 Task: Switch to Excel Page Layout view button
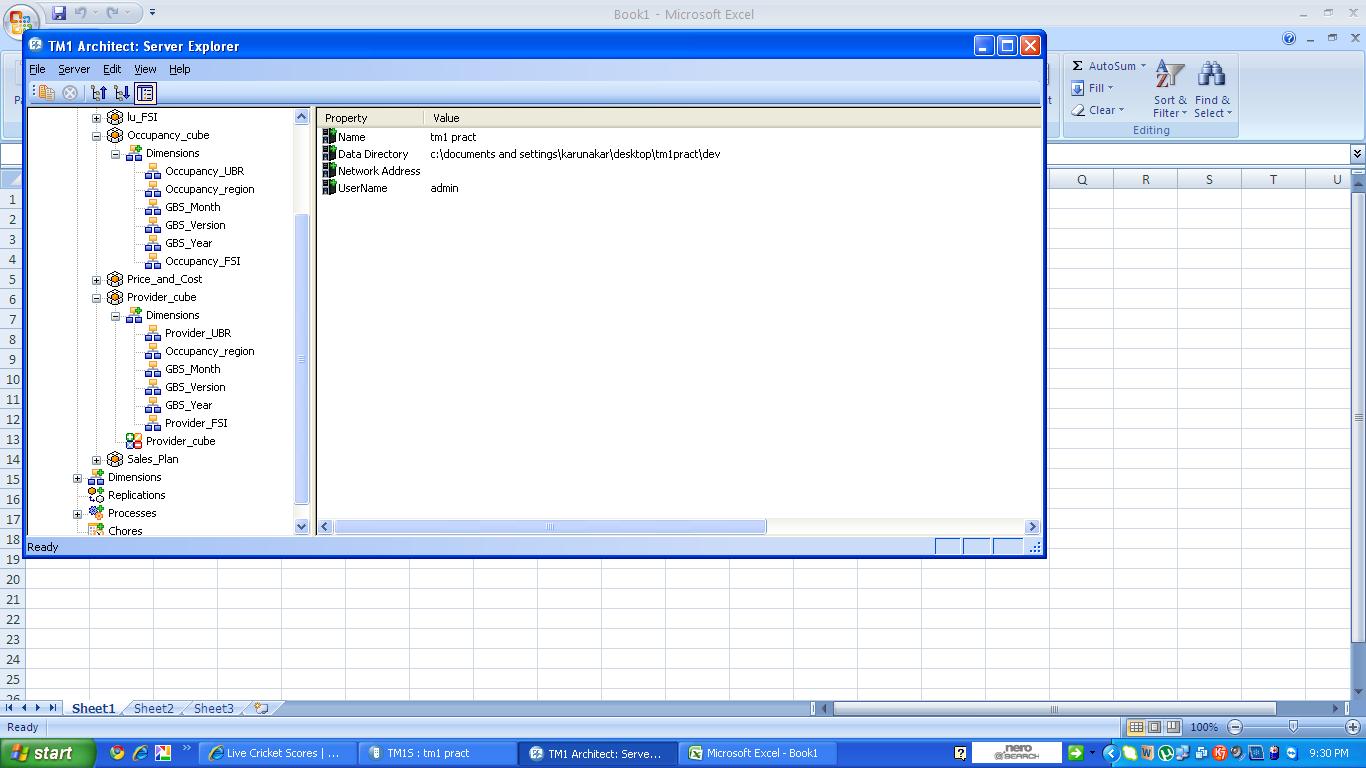coord(1154,727)
